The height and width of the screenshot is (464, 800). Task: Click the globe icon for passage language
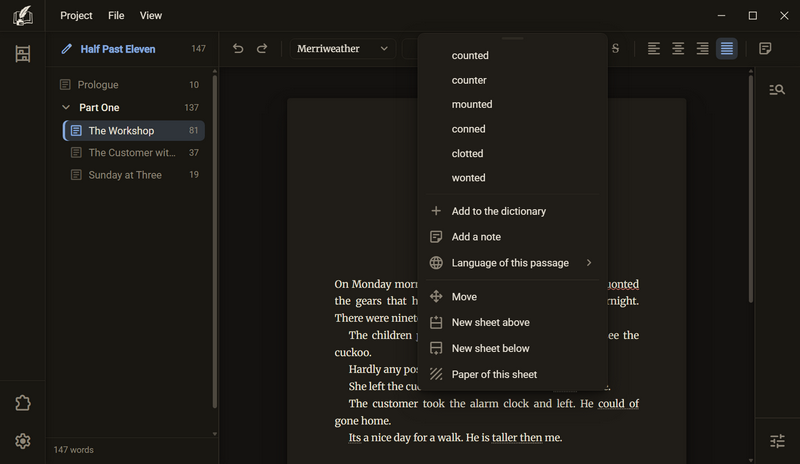click(x=436, y=263)
